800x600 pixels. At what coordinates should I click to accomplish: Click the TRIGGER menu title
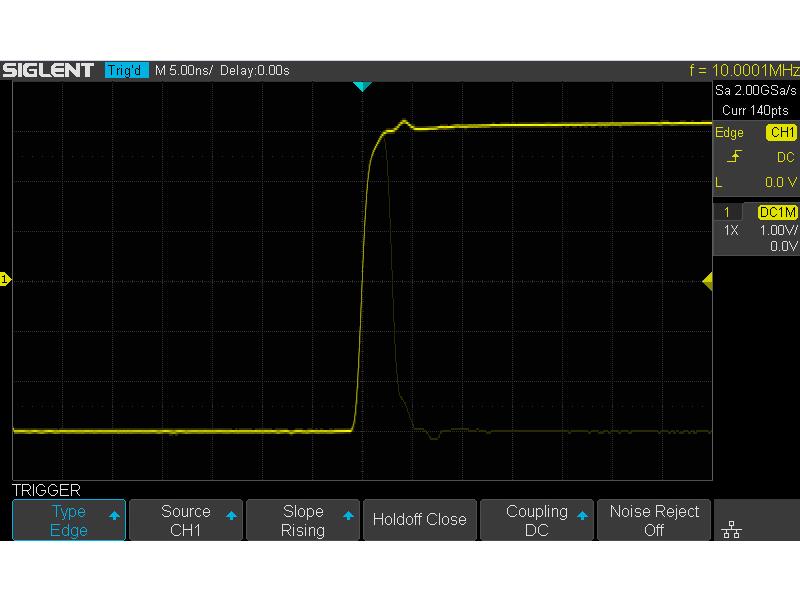click(x=46, y=490)
